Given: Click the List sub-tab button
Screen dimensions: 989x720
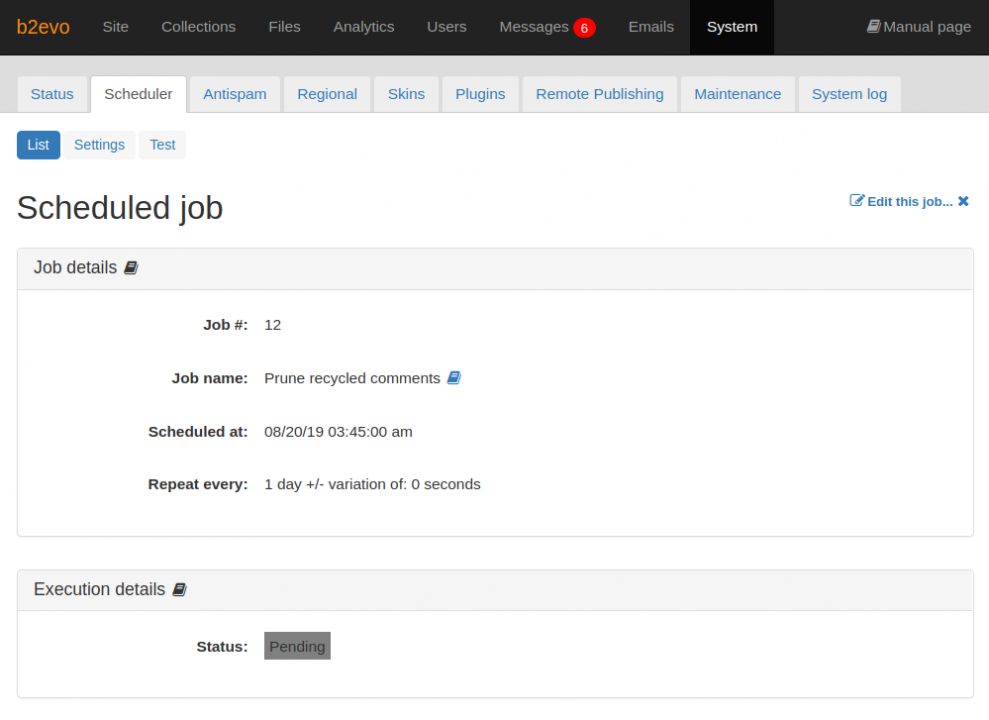Looking at the screenshot, I should (x=38, y=145).
